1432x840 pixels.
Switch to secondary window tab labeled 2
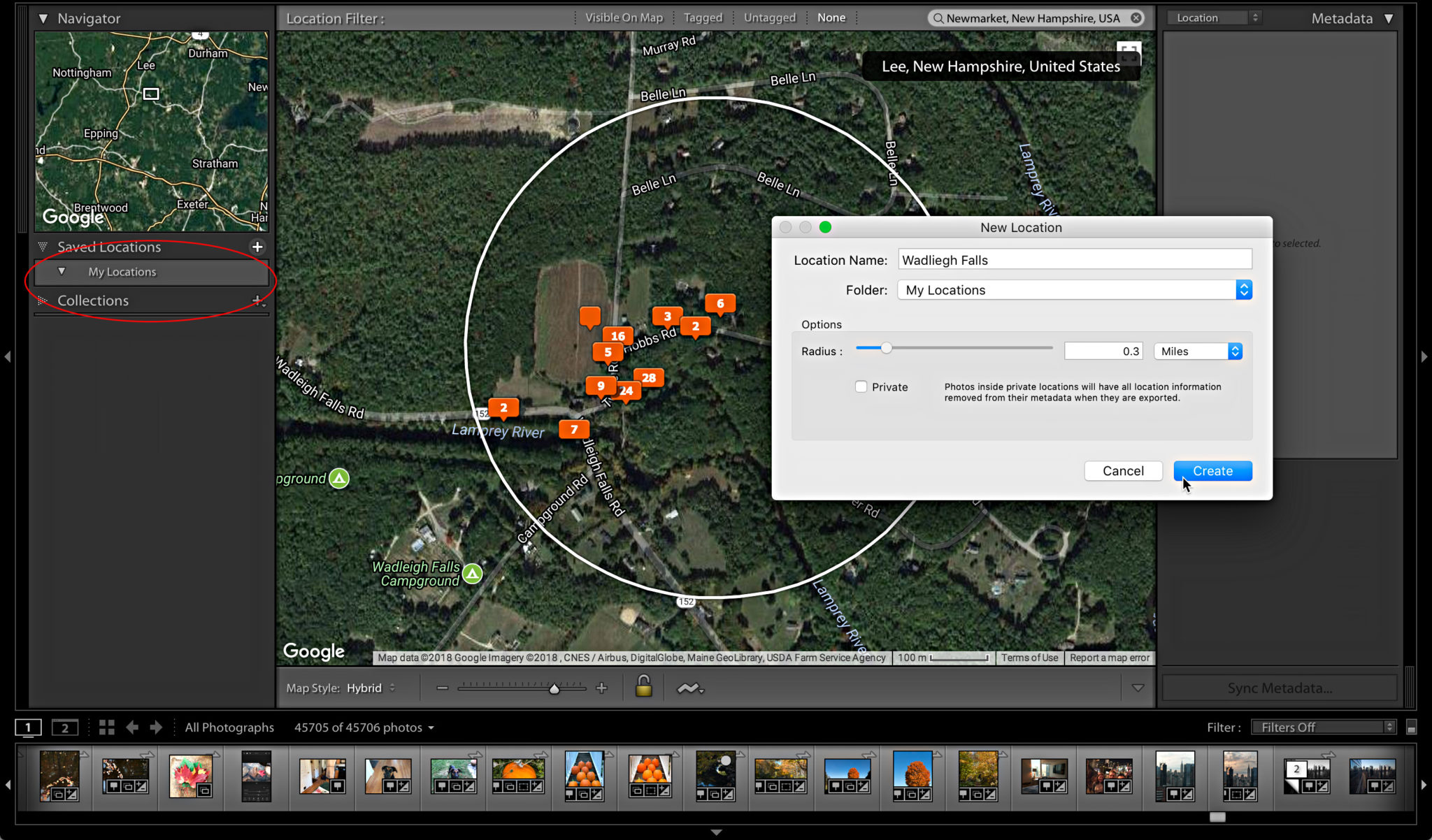(65, 727)
